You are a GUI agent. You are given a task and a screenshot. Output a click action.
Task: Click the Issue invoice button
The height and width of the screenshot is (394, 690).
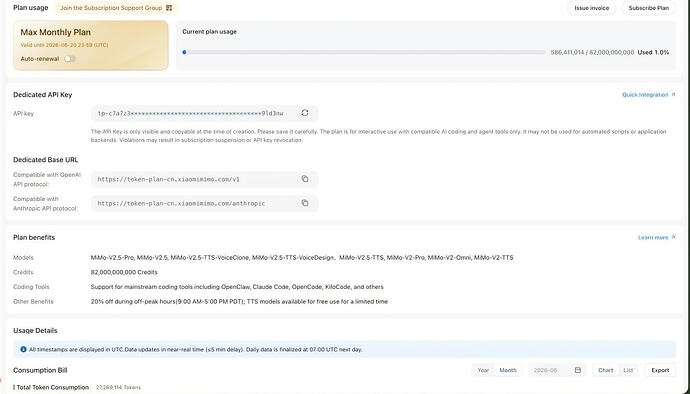click(591, 8)
